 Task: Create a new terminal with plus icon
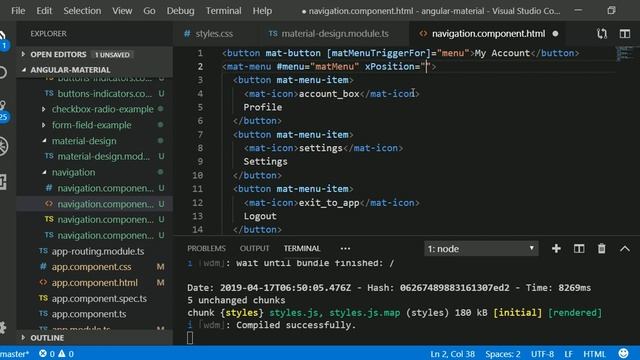[556, 249]
